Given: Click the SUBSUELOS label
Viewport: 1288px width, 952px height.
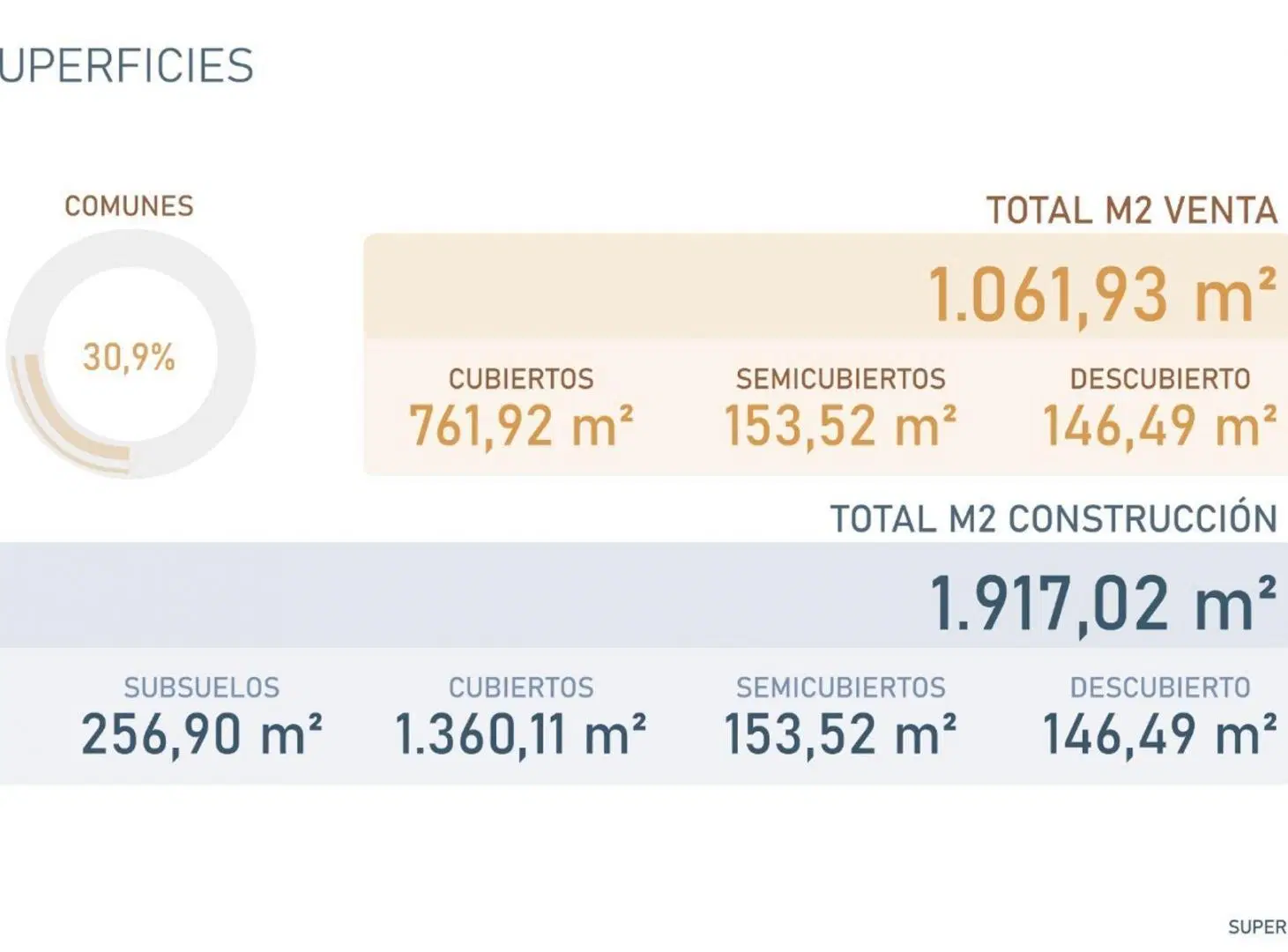Looking at the screenshot, I should [x=202, y=688].
